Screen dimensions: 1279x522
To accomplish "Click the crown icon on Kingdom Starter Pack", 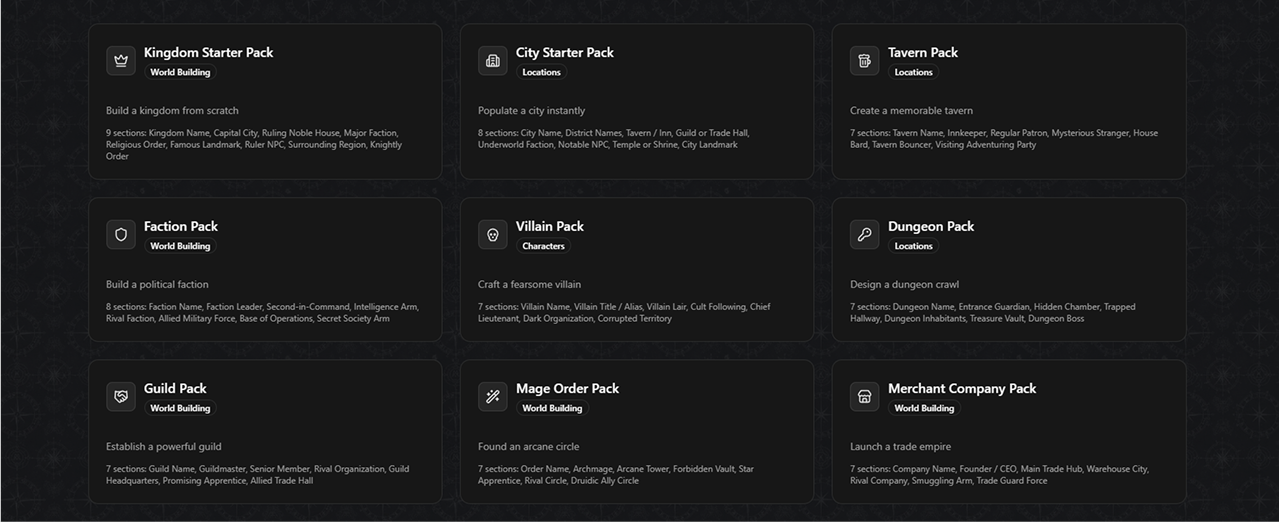I will pyautogui.click(x=121, y=60).
